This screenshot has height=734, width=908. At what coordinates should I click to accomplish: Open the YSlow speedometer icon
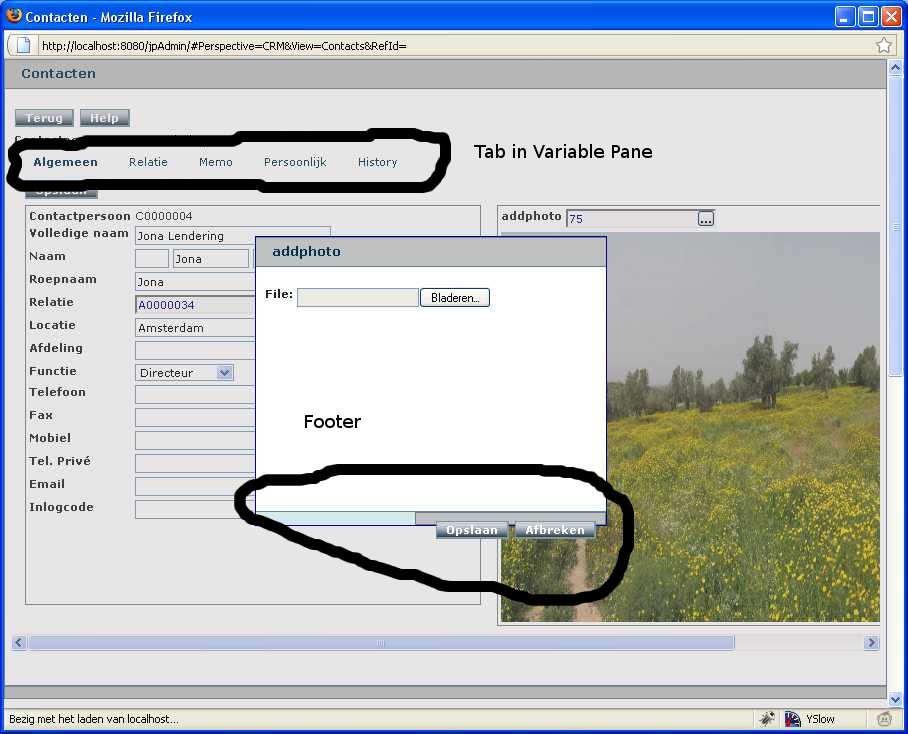point(793,718)
